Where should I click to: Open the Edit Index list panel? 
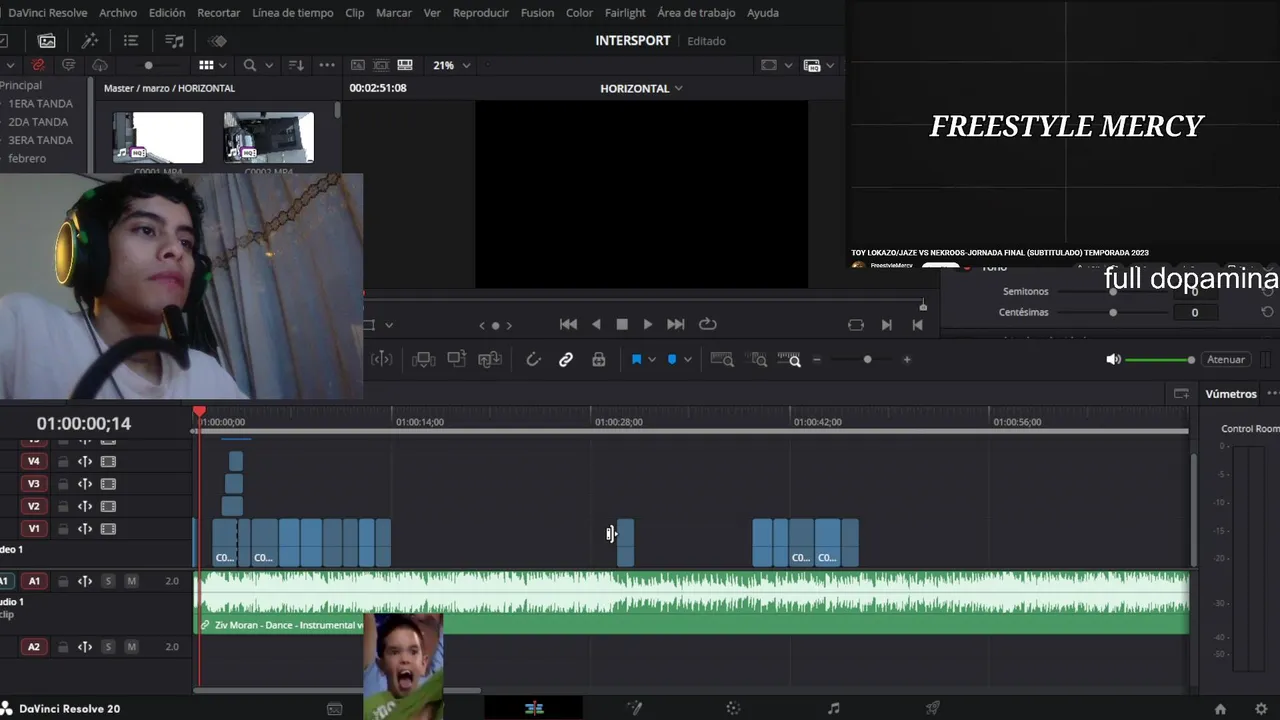(x=131, y=41)
